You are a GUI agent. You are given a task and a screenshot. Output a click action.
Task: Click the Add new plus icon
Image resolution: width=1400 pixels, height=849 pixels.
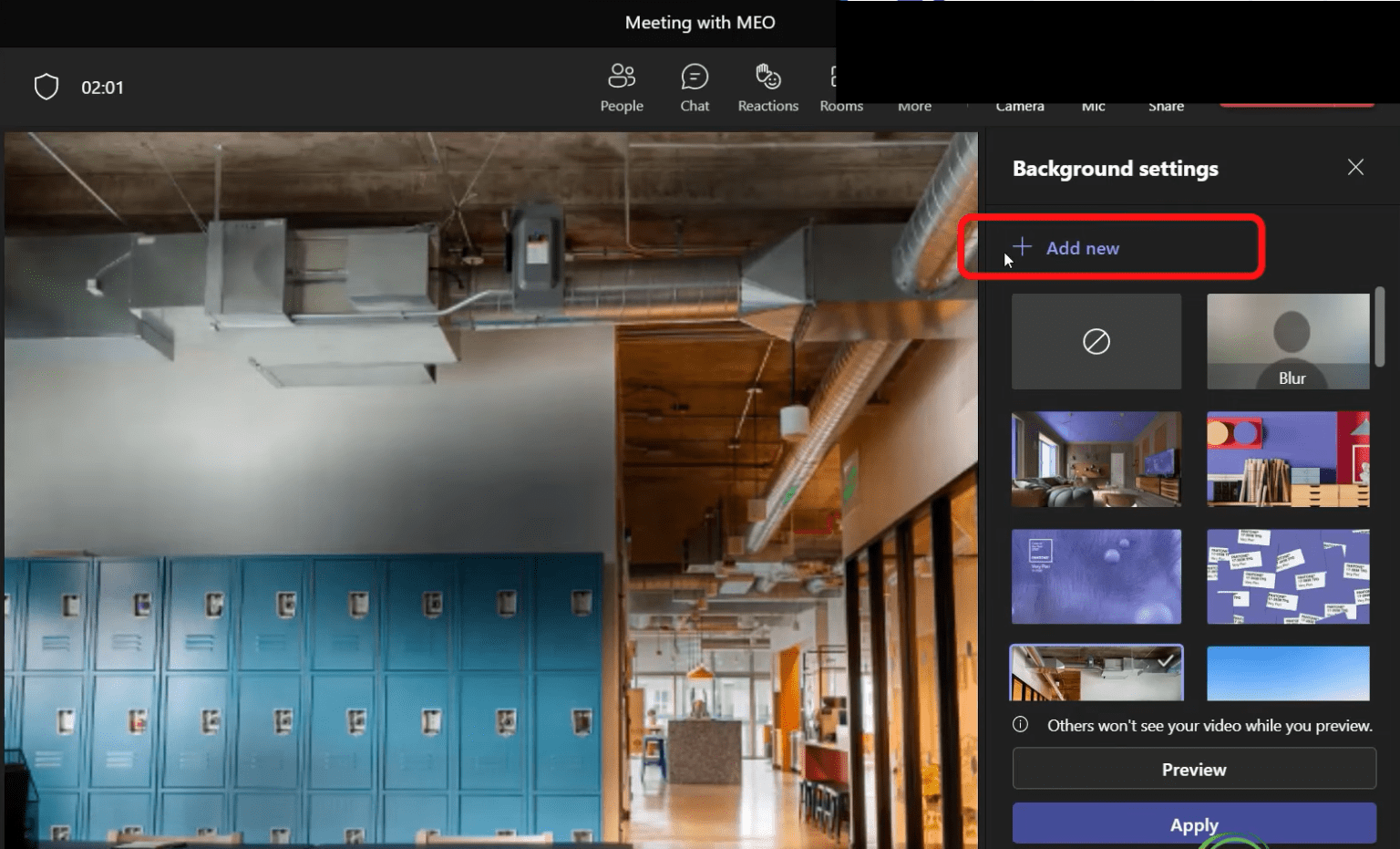click(1021, 246)
